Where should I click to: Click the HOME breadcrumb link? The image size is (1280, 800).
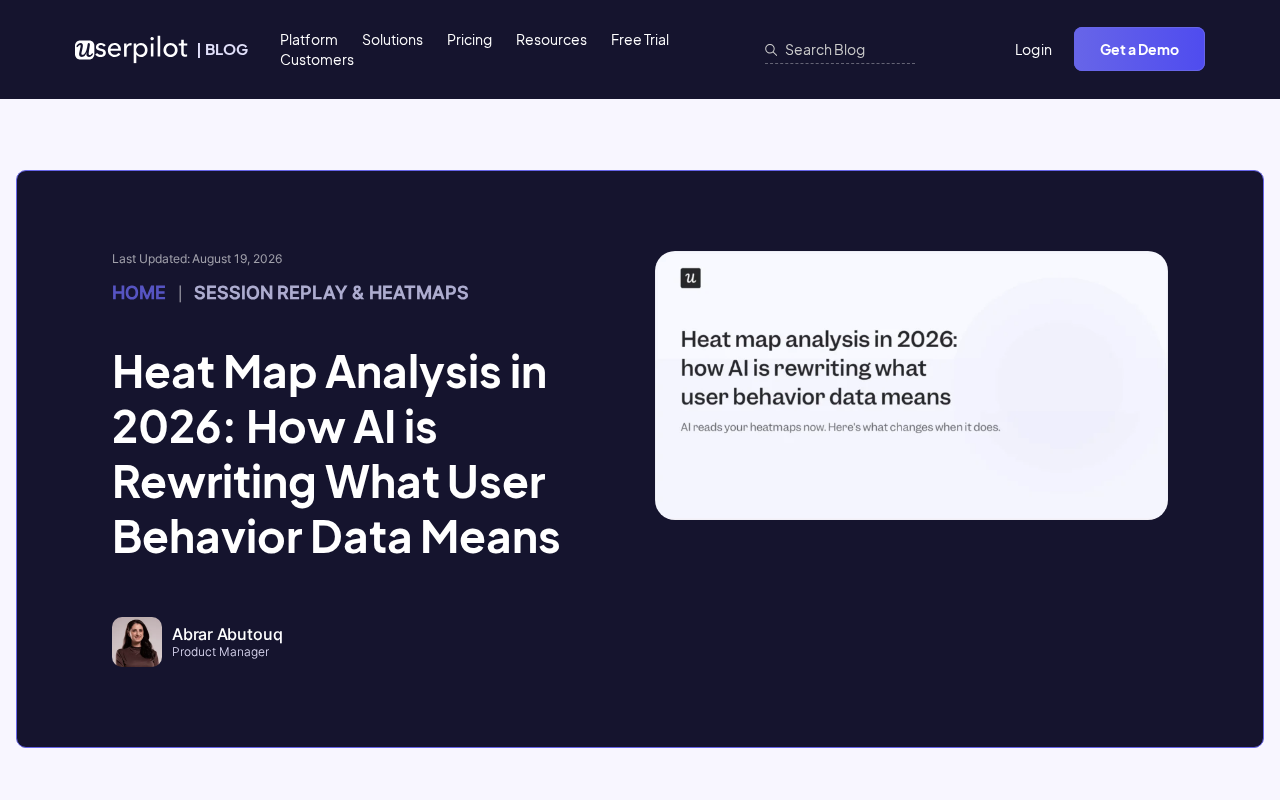[139, 292]
